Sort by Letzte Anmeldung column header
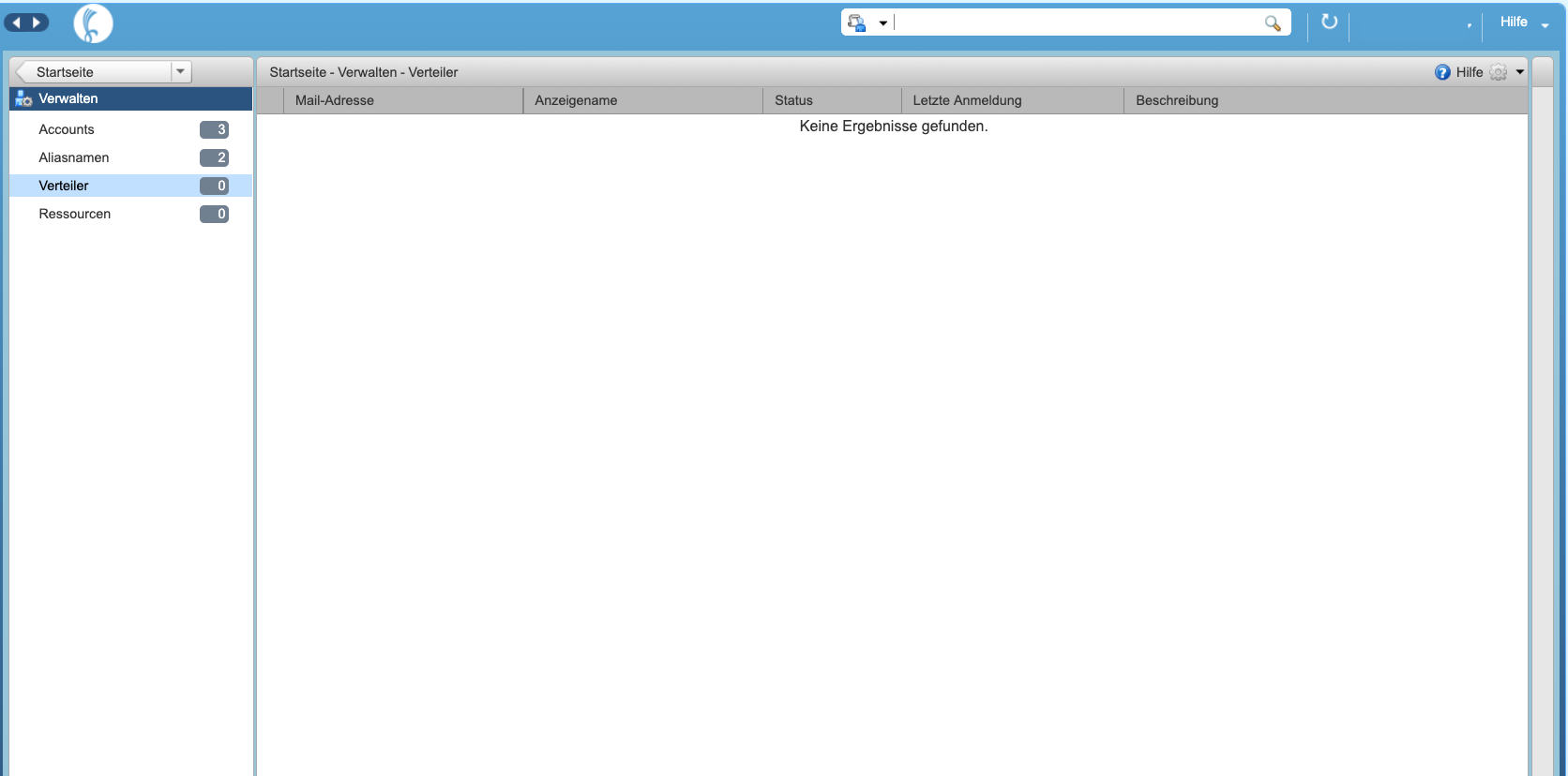Screen dimensions: 1568x776 [x=1013, y=100]
